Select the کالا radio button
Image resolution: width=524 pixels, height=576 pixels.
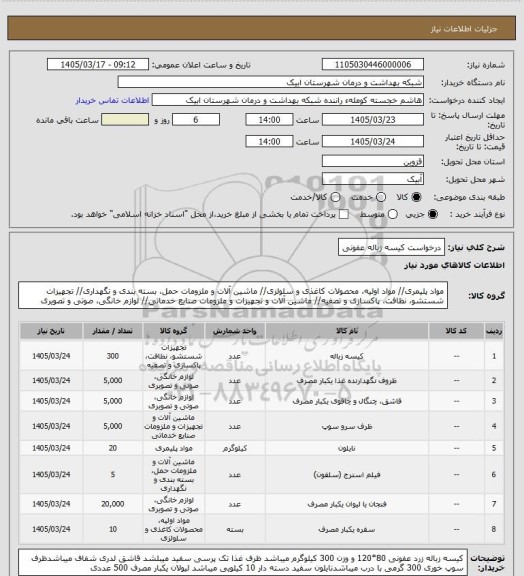point(416,197)
